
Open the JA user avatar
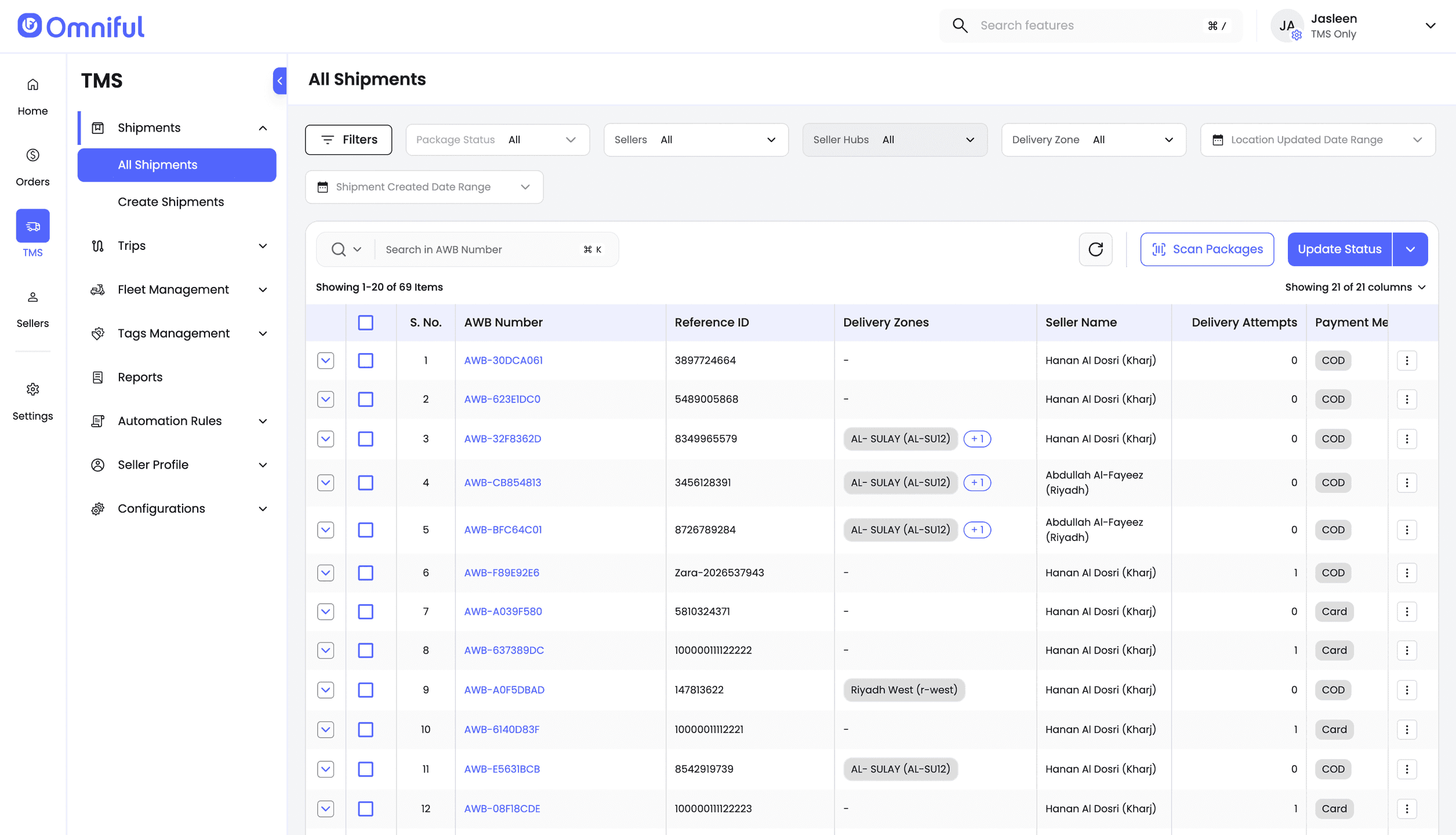click(1287, 26)
